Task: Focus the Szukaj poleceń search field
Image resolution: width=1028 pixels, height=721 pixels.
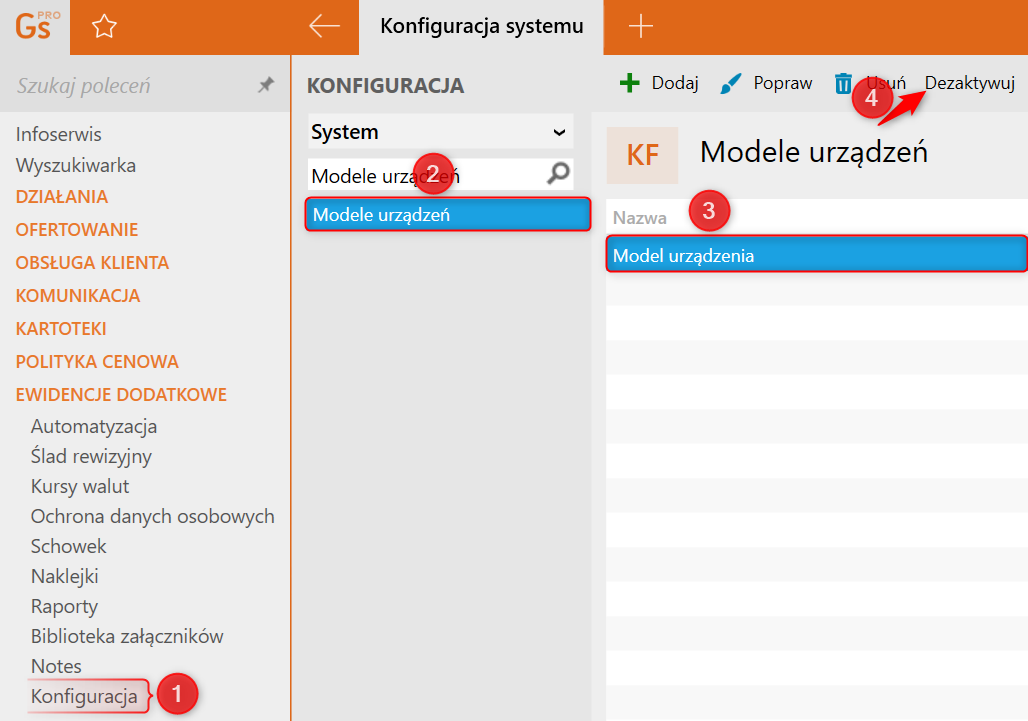Action: point(130,86)
